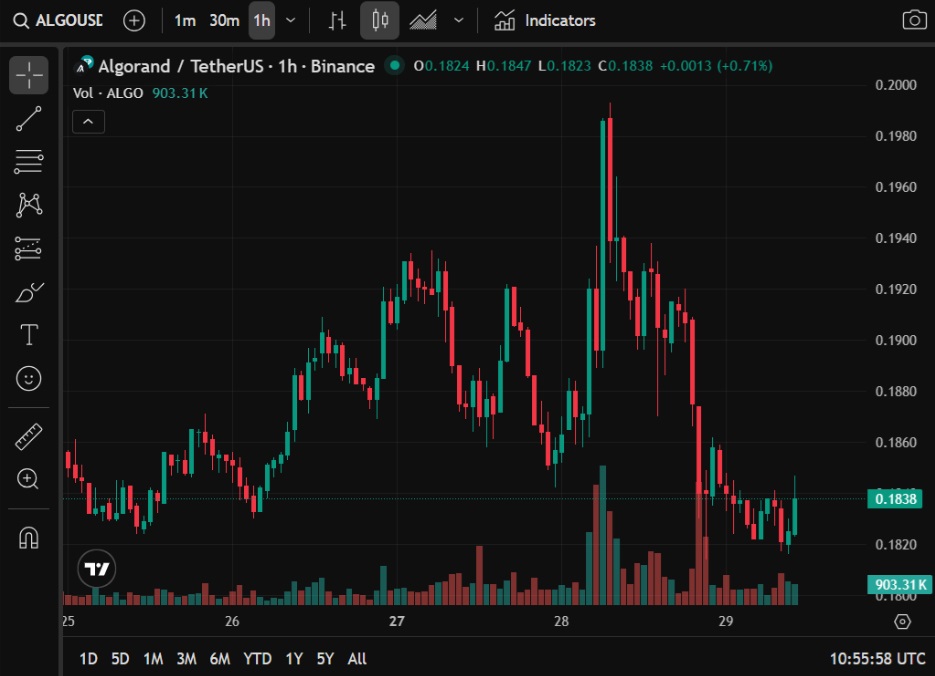
Task: Open the chart style dropdown arrow
Action: coord(458,20)
